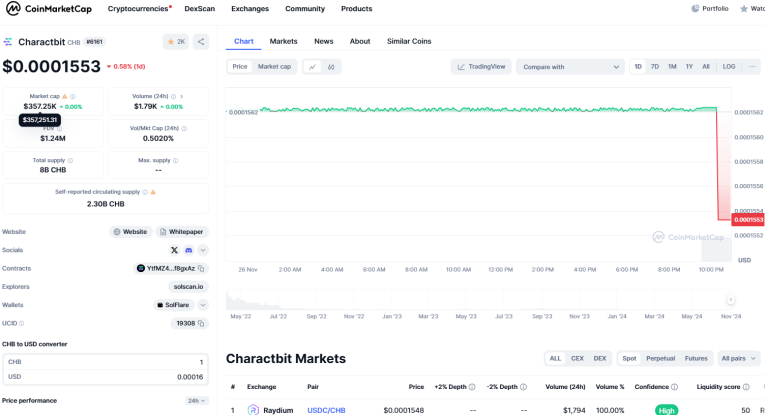
Task: Open the Total supply info icon
Action: coord(70,160)
